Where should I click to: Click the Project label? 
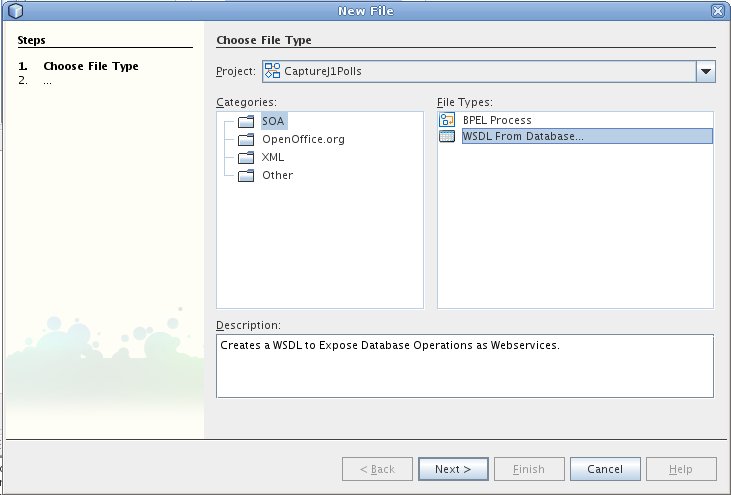point(236,71)
